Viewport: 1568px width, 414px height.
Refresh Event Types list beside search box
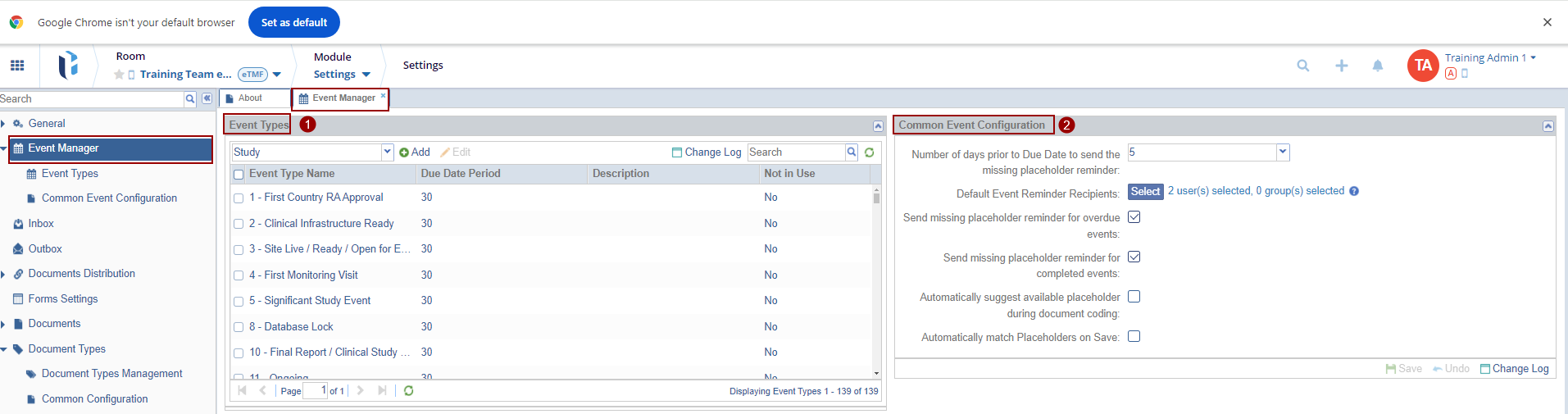pos(869,152)
